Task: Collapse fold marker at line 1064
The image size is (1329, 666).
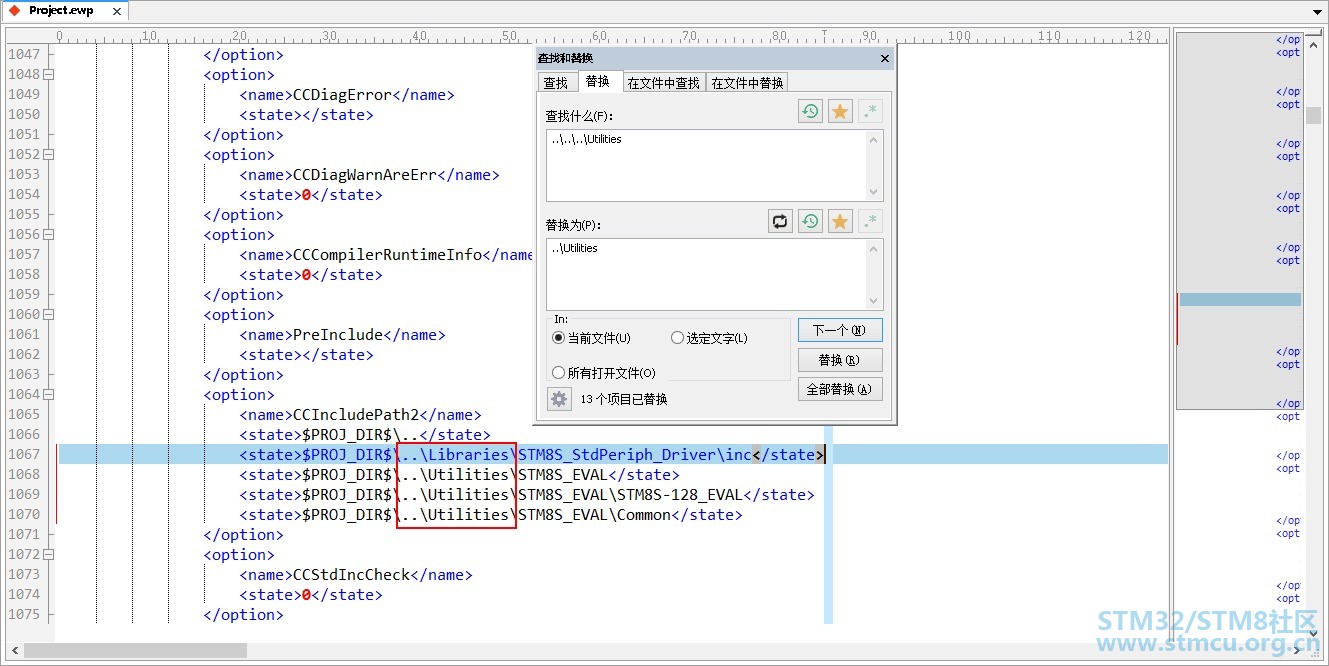Action: 48,395
